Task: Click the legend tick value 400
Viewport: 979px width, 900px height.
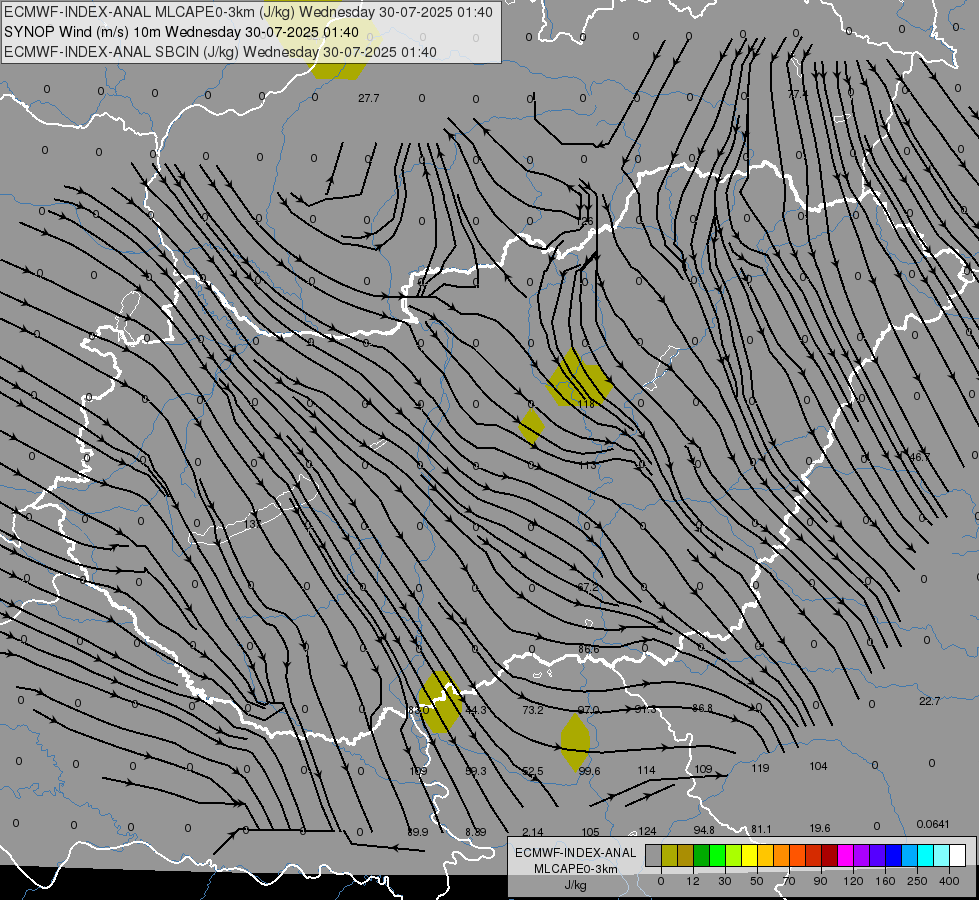Action: [x=949, y=881]
